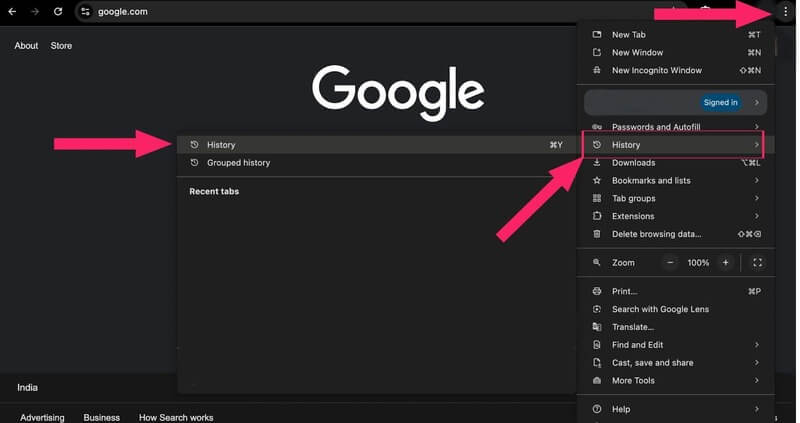Click the download arrow icon
800x423 pixels.
pos(596,163)
